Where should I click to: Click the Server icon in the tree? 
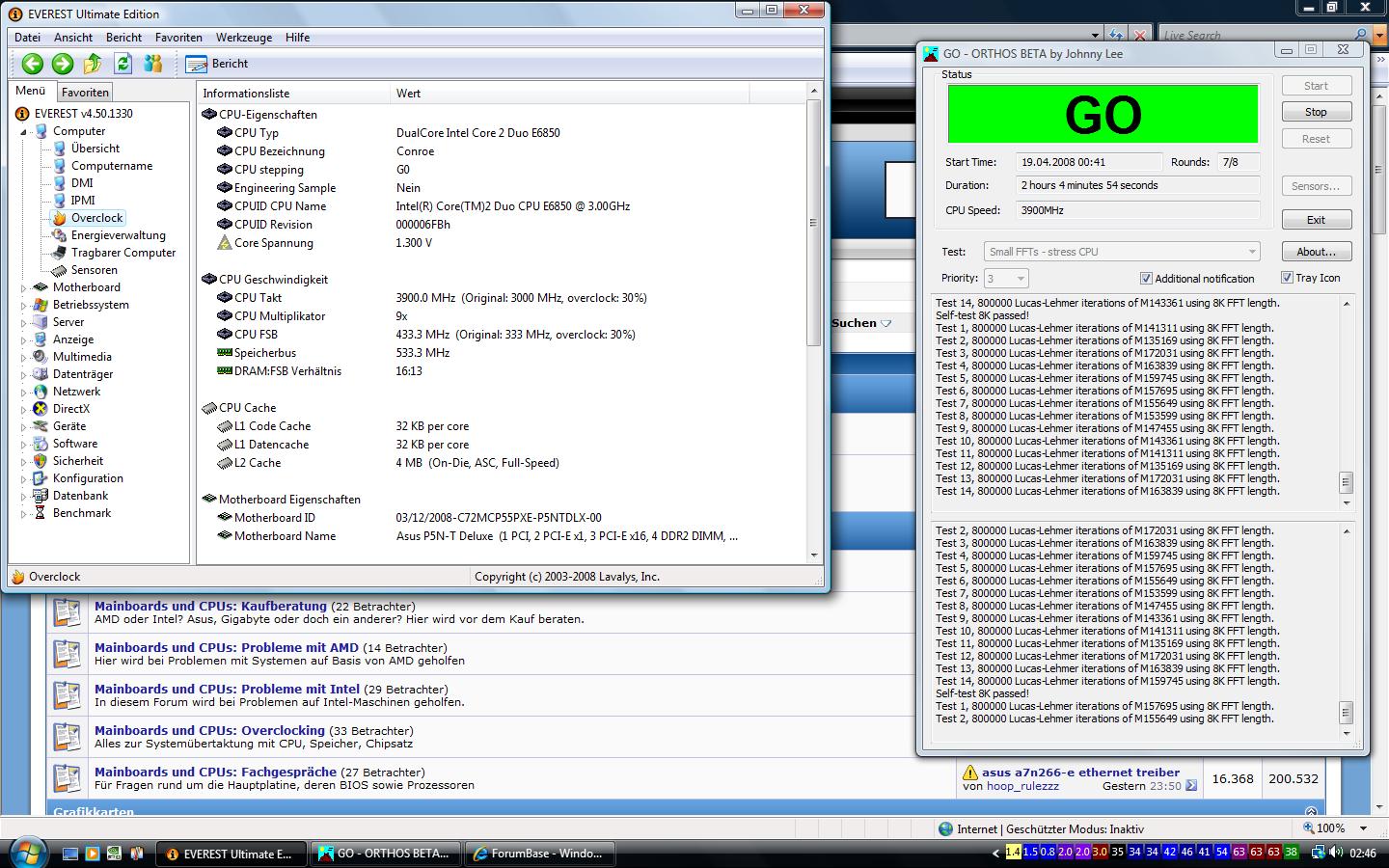point(41,322)
